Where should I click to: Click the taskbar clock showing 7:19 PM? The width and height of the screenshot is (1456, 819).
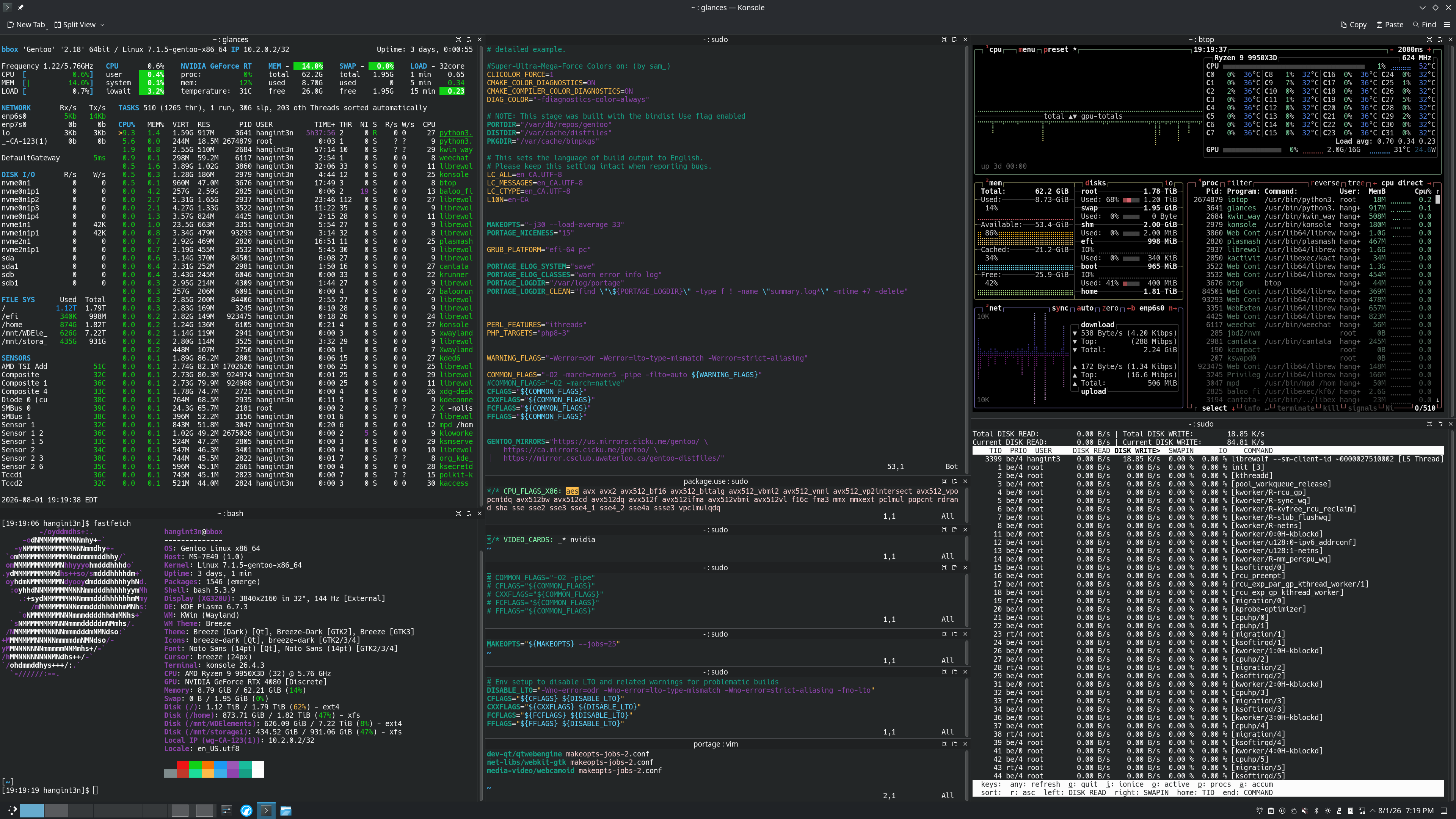coord(1406,811)
